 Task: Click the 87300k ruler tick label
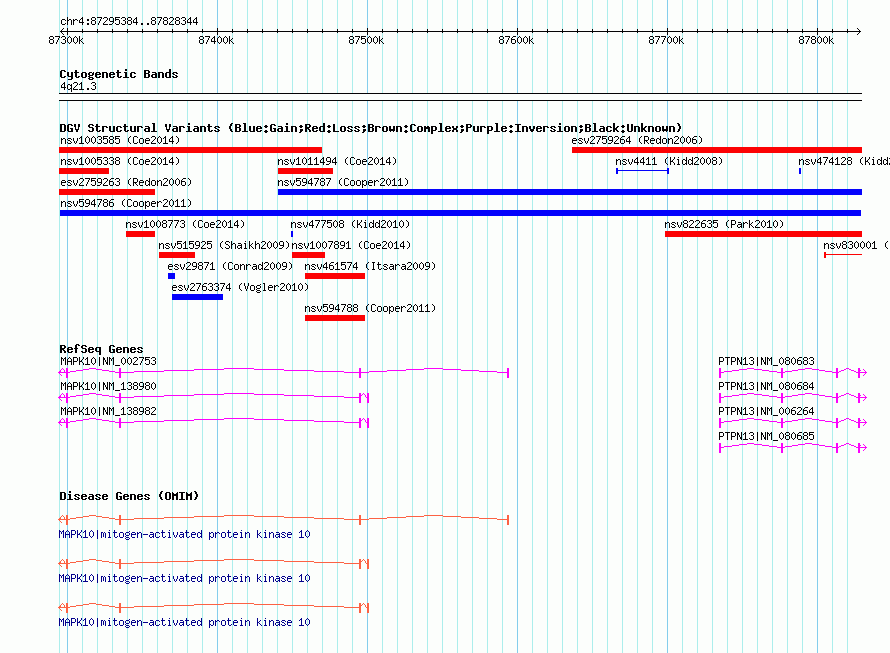[66, 40]
